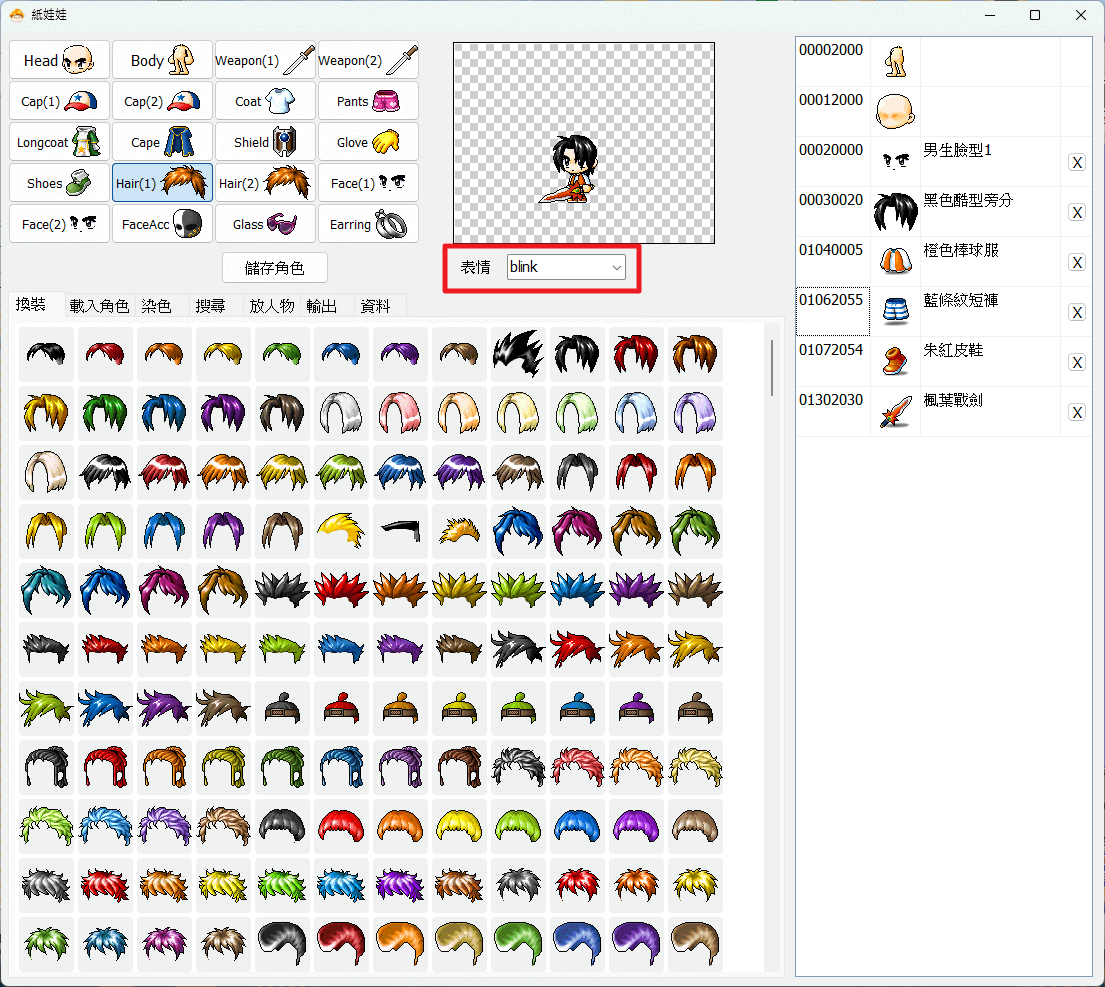Choose the Longcoat category button
The image size is (1105, 987).
point(59,142)
